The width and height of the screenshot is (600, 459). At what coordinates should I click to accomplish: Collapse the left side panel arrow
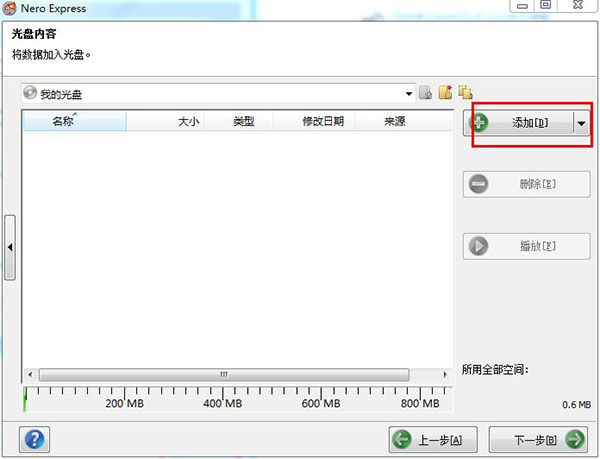click(9, 247)
